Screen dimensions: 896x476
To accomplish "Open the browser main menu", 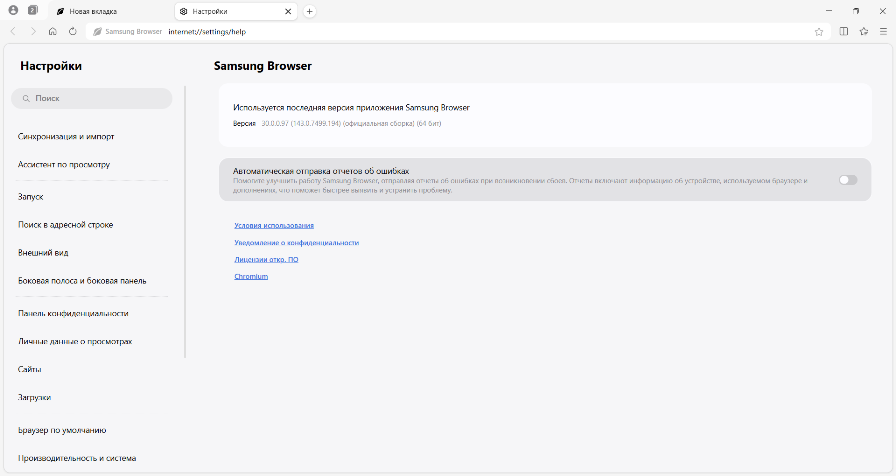I will pyautogui.click(x=883, y=31).
